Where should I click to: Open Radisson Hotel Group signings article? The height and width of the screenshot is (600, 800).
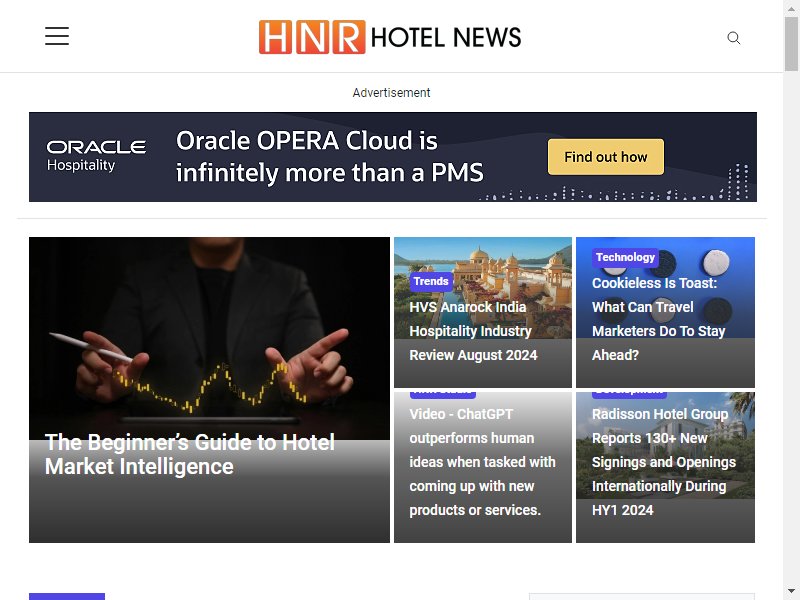pyautogui.click(x=664, y=462)
